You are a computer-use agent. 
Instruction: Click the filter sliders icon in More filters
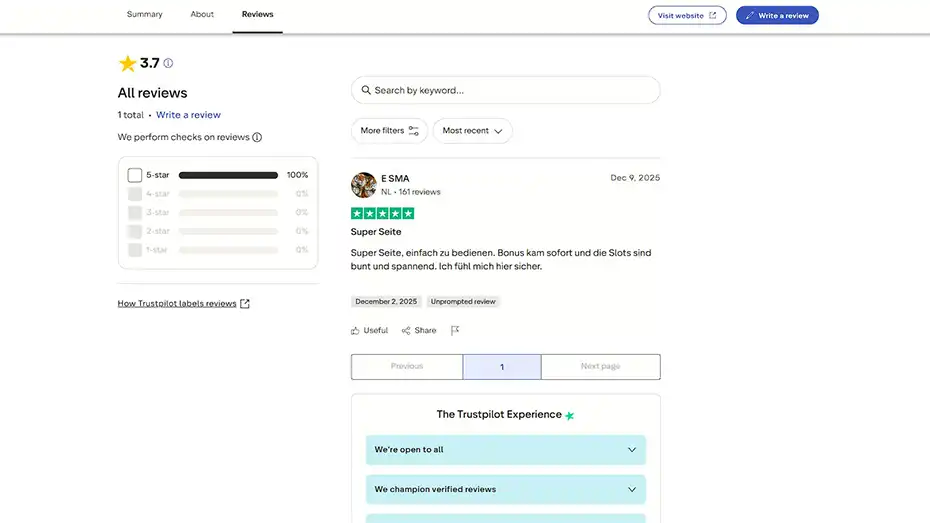[413, 130]
